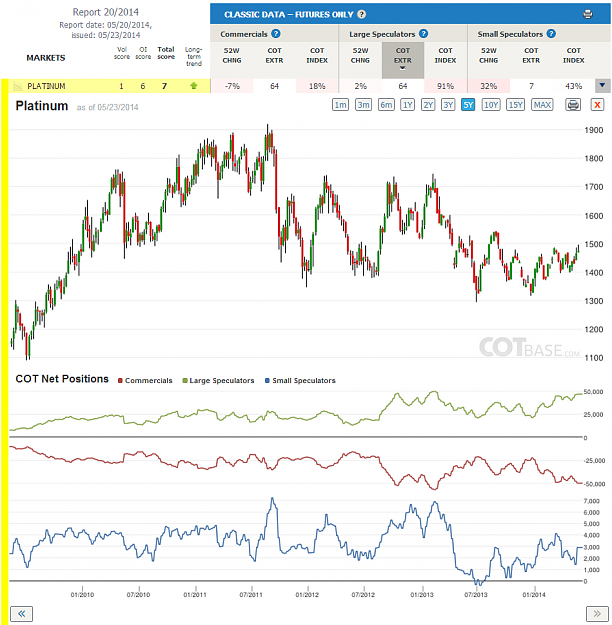Go to previous period with left arrows
This screenshot has width=612, height=625.
[21, 613]
